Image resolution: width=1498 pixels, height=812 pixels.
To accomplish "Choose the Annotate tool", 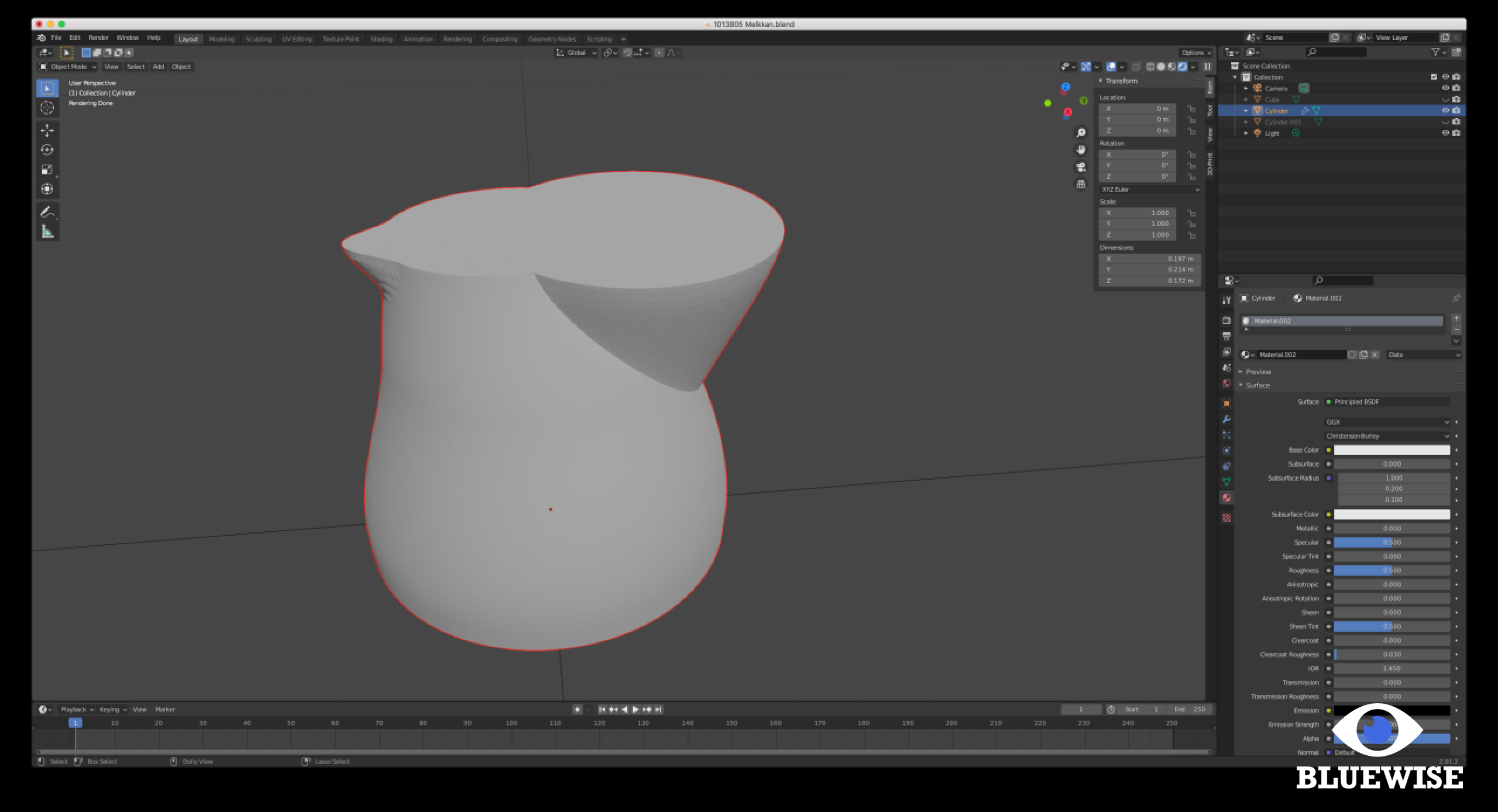I will [47, 212].
